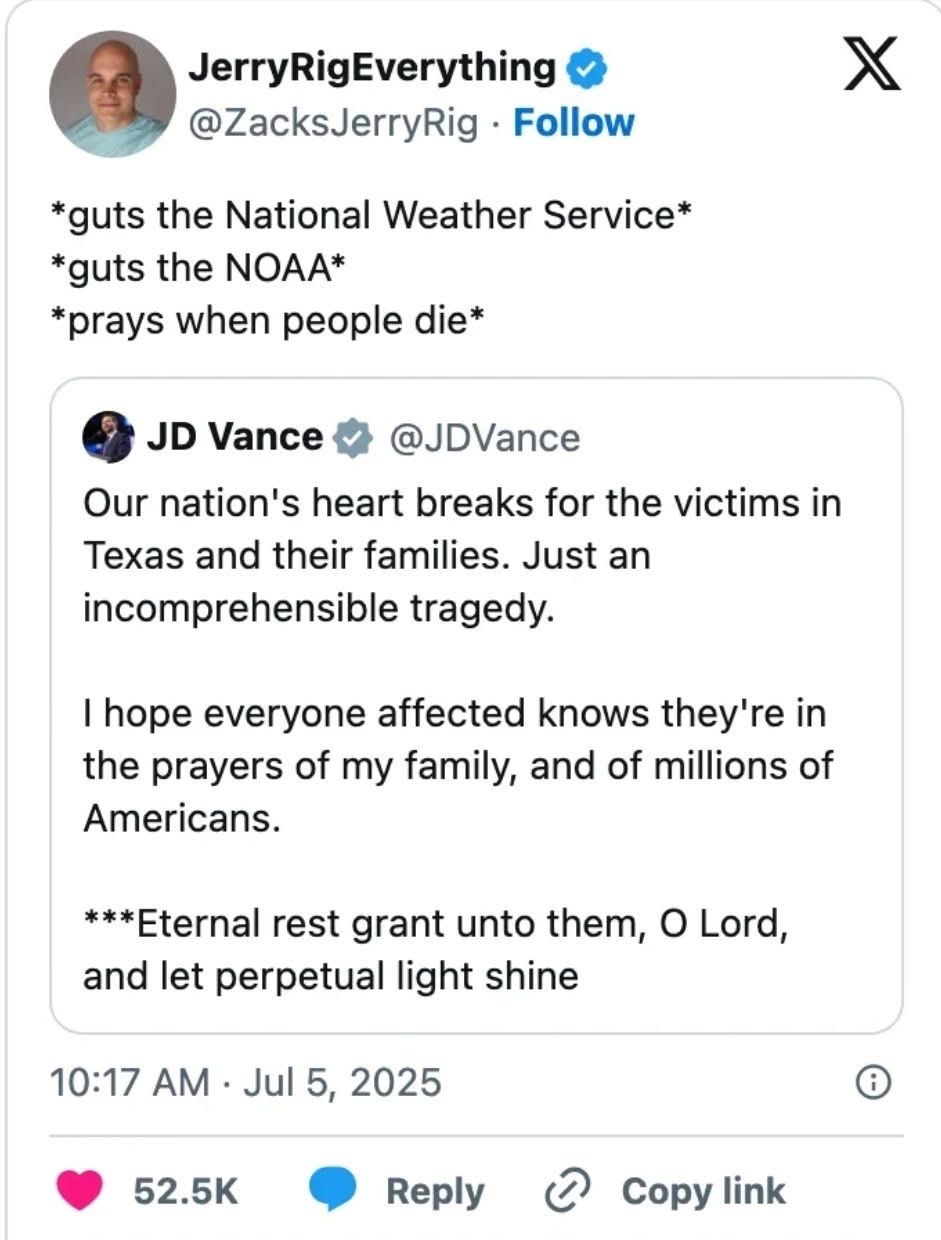
Task: Click the Reply text label
Action: 435,1191
